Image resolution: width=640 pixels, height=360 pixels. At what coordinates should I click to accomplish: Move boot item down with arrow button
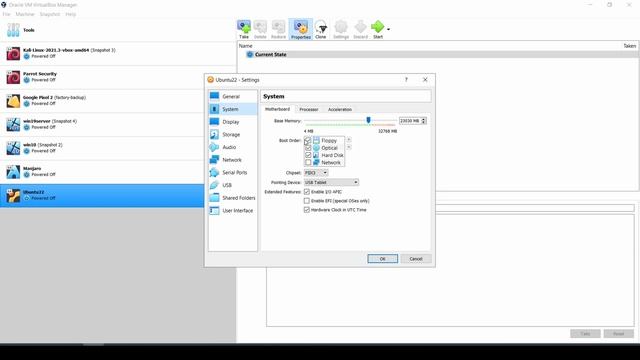349,147
